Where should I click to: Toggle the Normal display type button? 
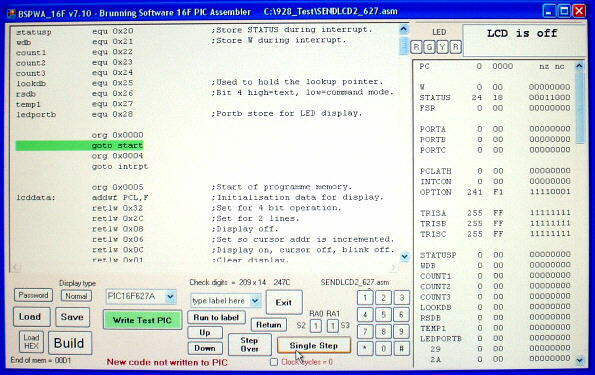point(76,296)
